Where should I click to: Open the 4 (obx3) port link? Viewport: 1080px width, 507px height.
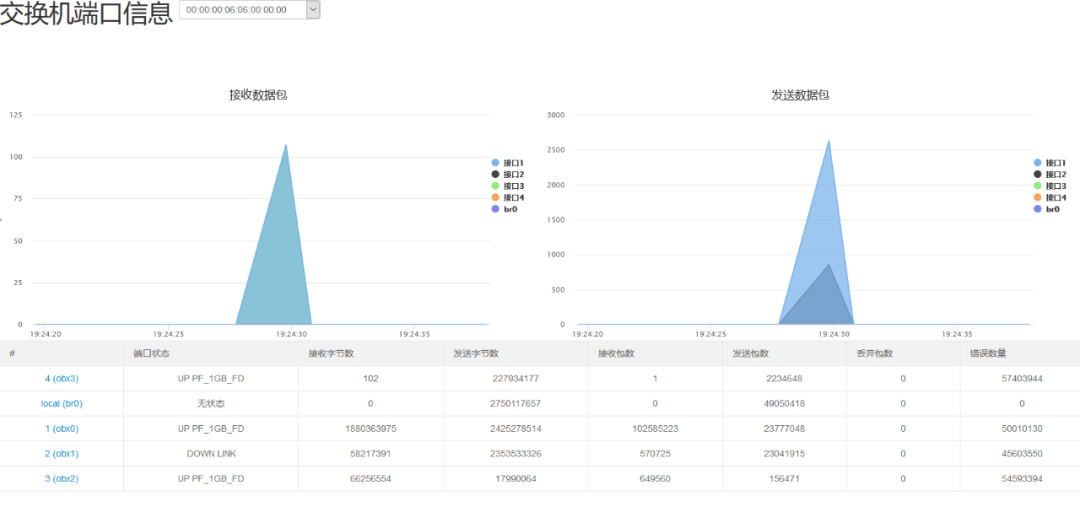(61, 379)
